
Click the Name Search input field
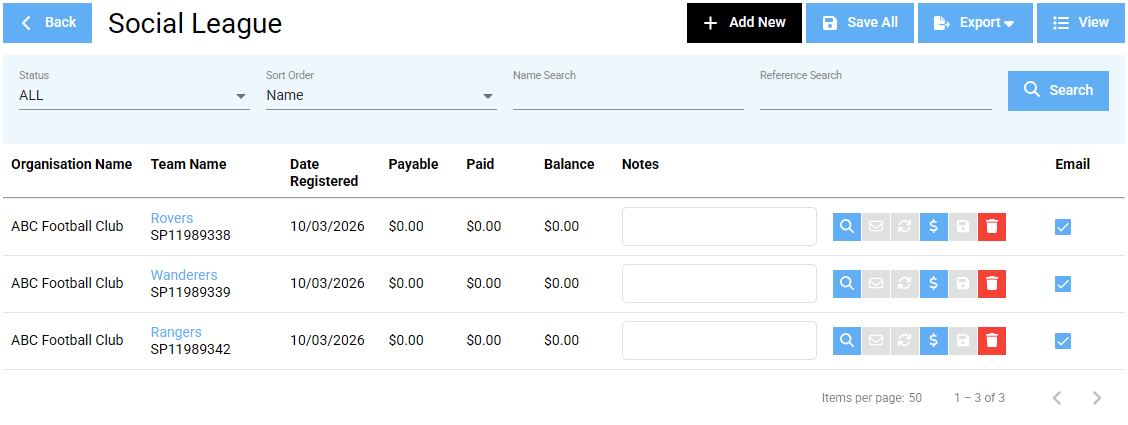tap(628, 95)
